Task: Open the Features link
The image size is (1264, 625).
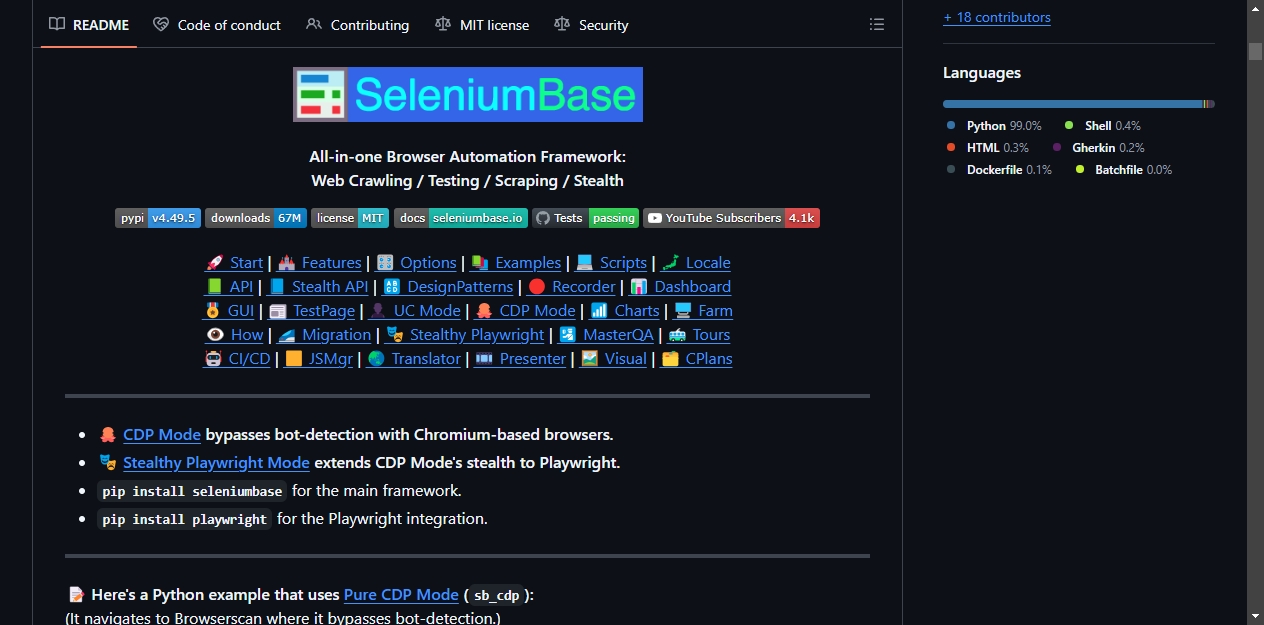Action: (x=319, y=263)
